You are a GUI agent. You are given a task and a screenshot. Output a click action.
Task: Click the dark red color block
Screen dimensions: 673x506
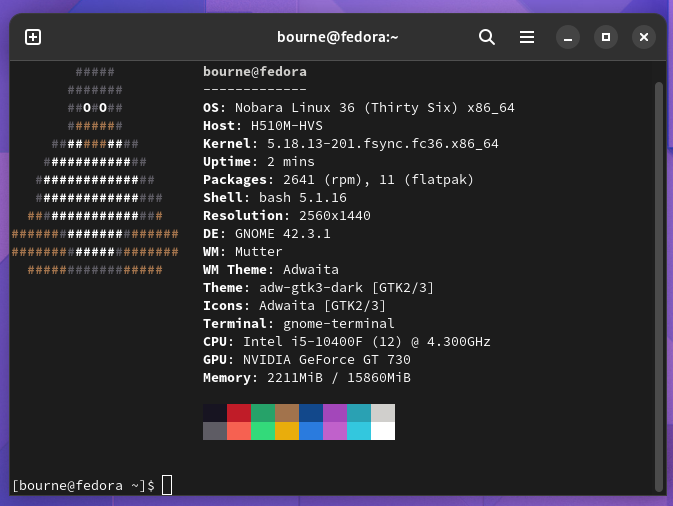[x=239, y=413]
